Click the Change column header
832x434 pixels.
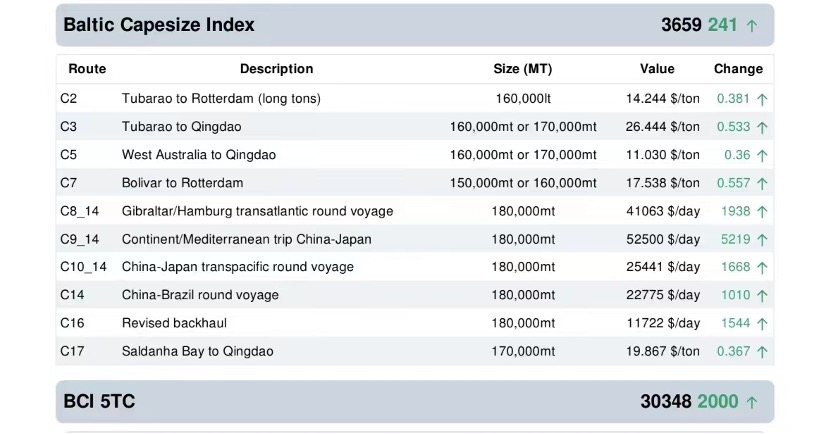[738, 69]
